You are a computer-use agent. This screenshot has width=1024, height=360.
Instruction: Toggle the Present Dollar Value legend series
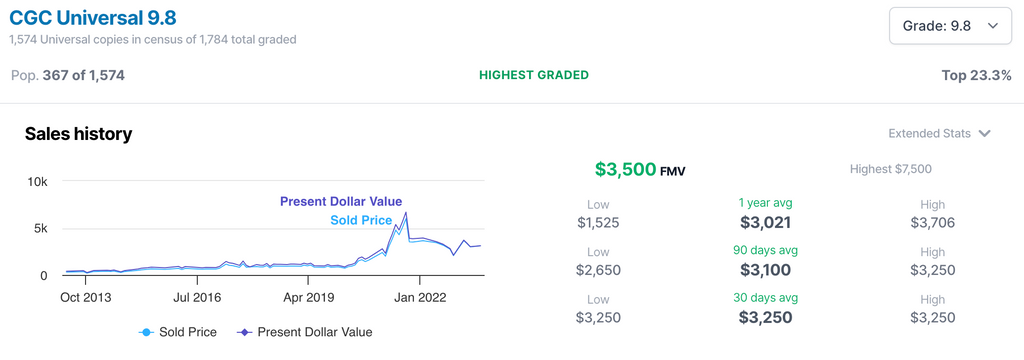(x=303, y=332)
